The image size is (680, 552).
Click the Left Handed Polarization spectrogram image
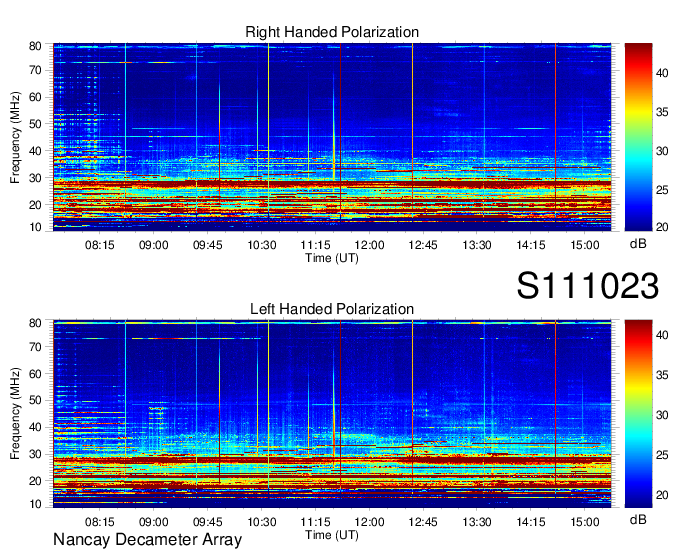(332, 414)
